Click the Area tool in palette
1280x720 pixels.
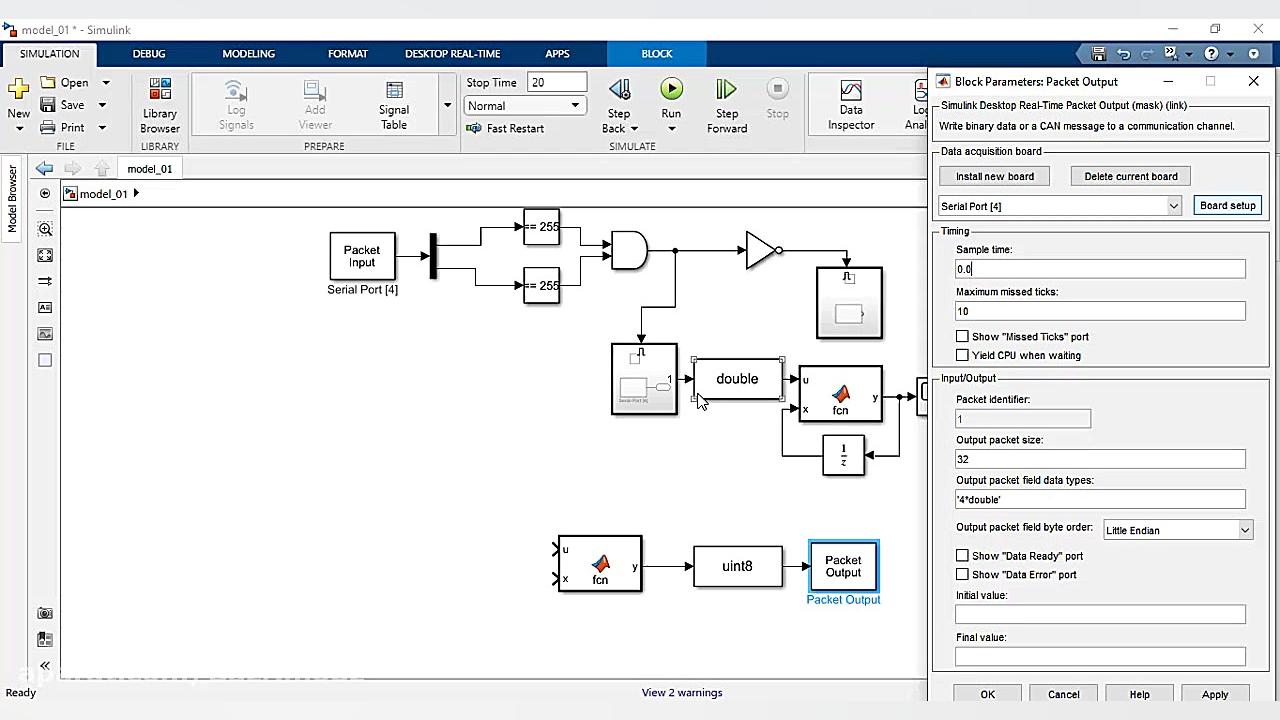[x=45, y=360]
